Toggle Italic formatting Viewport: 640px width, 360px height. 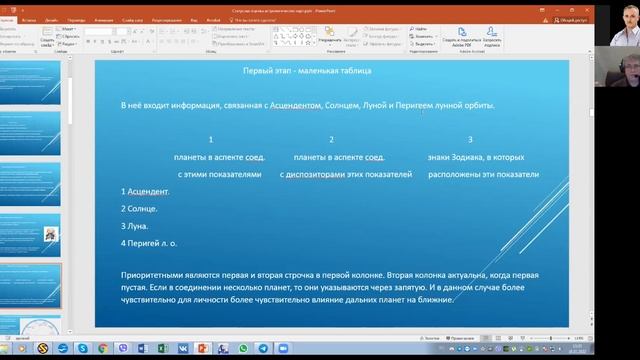click(95, 42)
